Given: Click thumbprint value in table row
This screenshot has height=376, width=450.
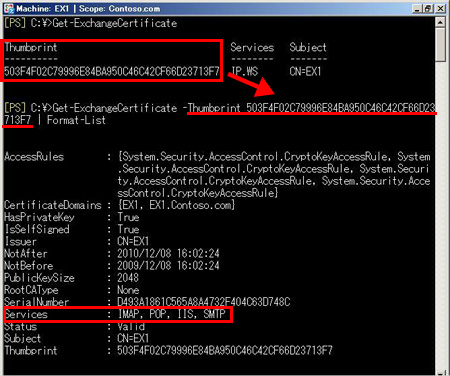Looking at the screenshot, I should pyautogui.click(x=112, y=71).
